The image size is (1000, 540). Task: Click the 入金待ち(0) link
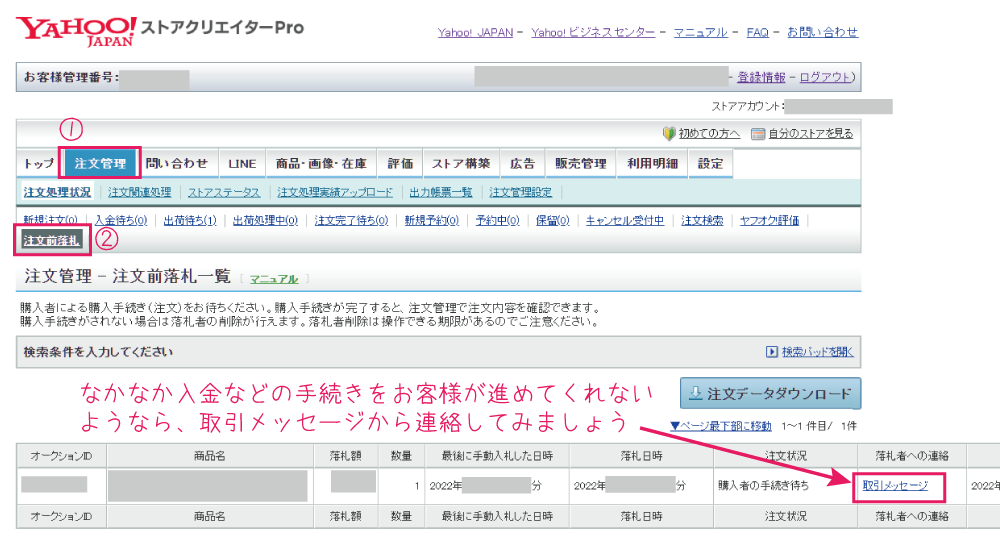[x=121, y=220]
